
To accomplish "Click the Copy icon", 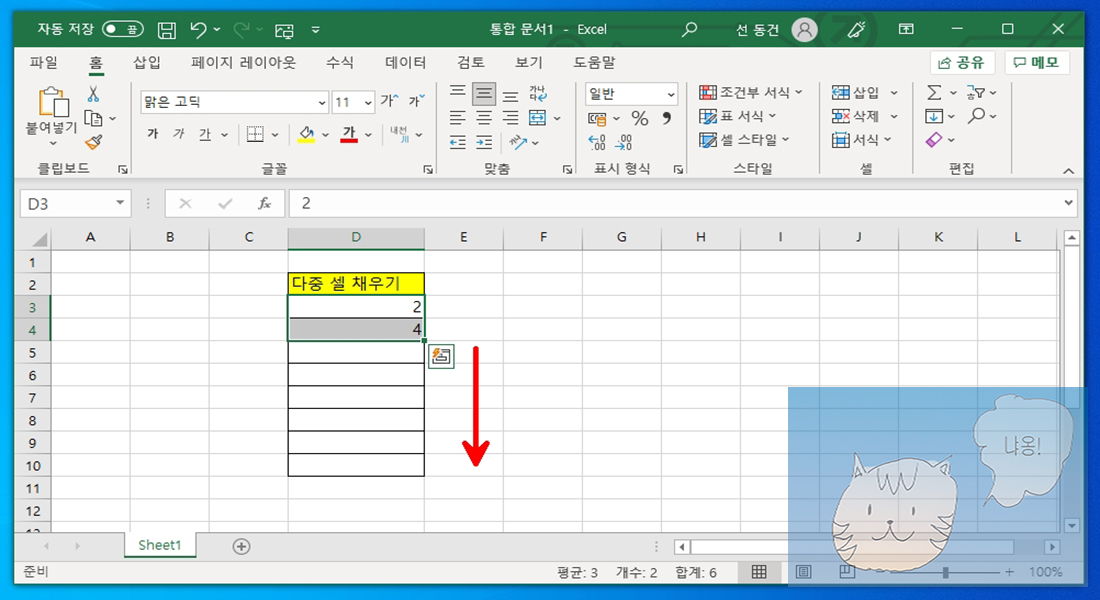I will [93, 118].
